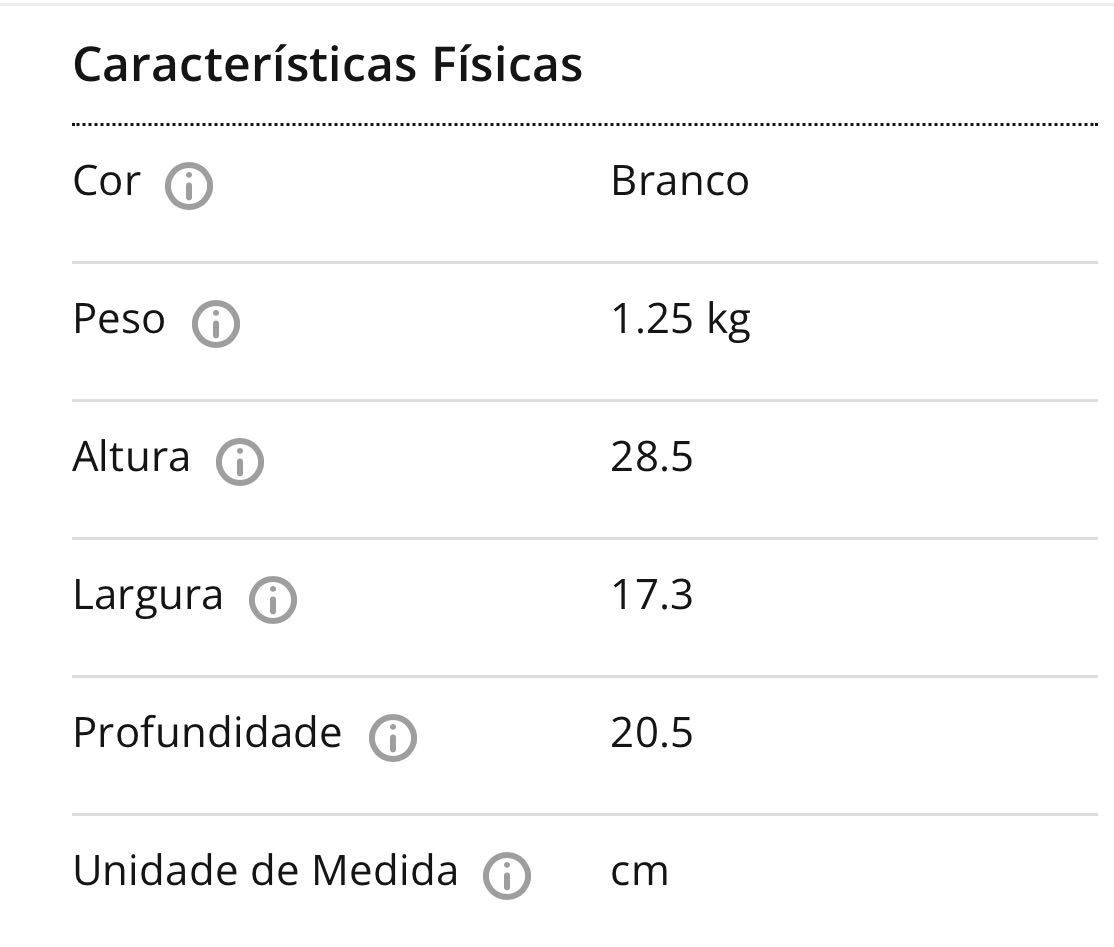Select the Características Físicas heading

pyautogui.click(x=328, y=64)
